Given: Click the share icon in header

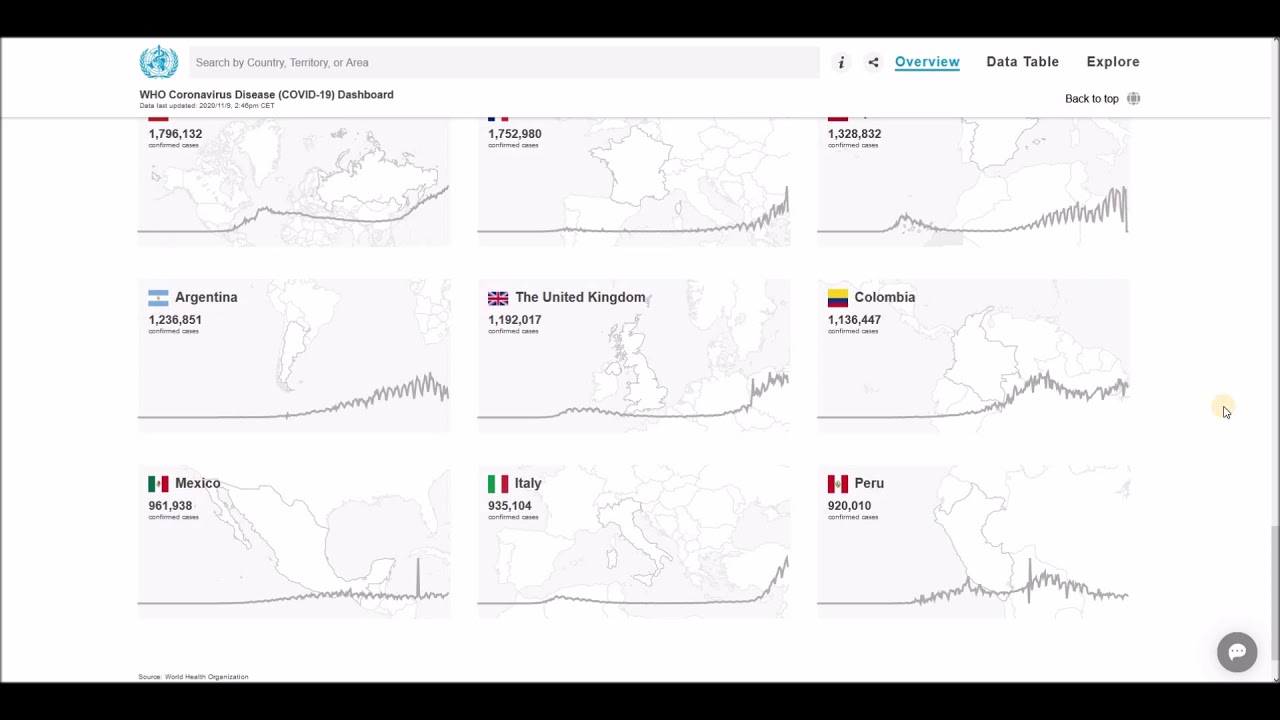Looking at the screenshot, I should coord(873,62).
